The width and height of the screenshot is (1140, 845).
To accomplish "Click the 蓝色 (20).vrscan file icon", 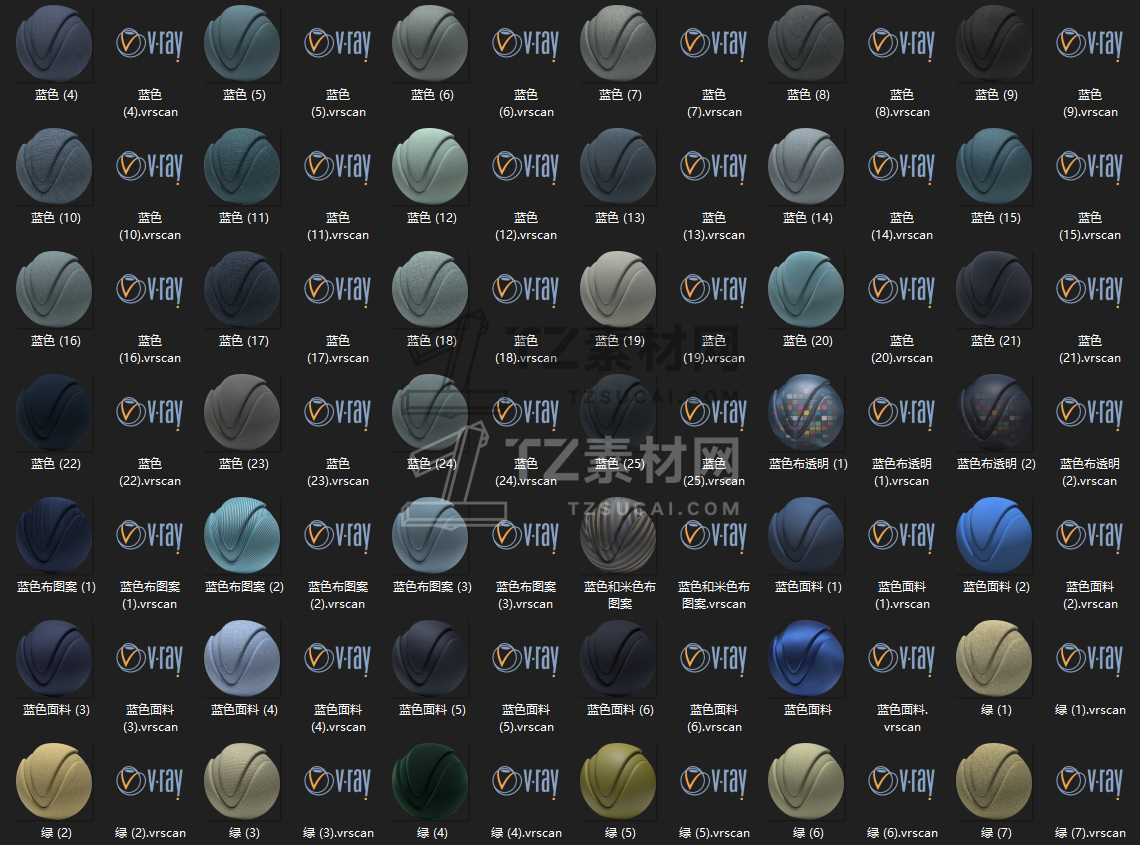I will click(x=902, y=289).
